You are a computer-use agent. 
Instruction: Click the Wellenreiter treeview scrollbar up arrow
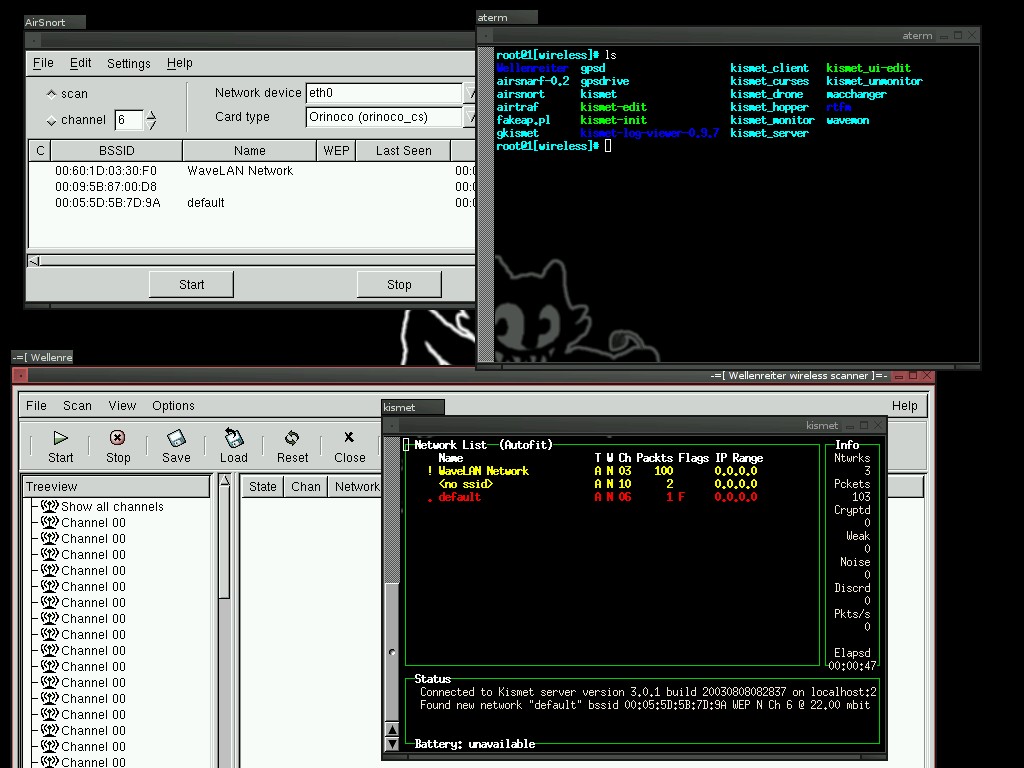click(x=225, y=481)
